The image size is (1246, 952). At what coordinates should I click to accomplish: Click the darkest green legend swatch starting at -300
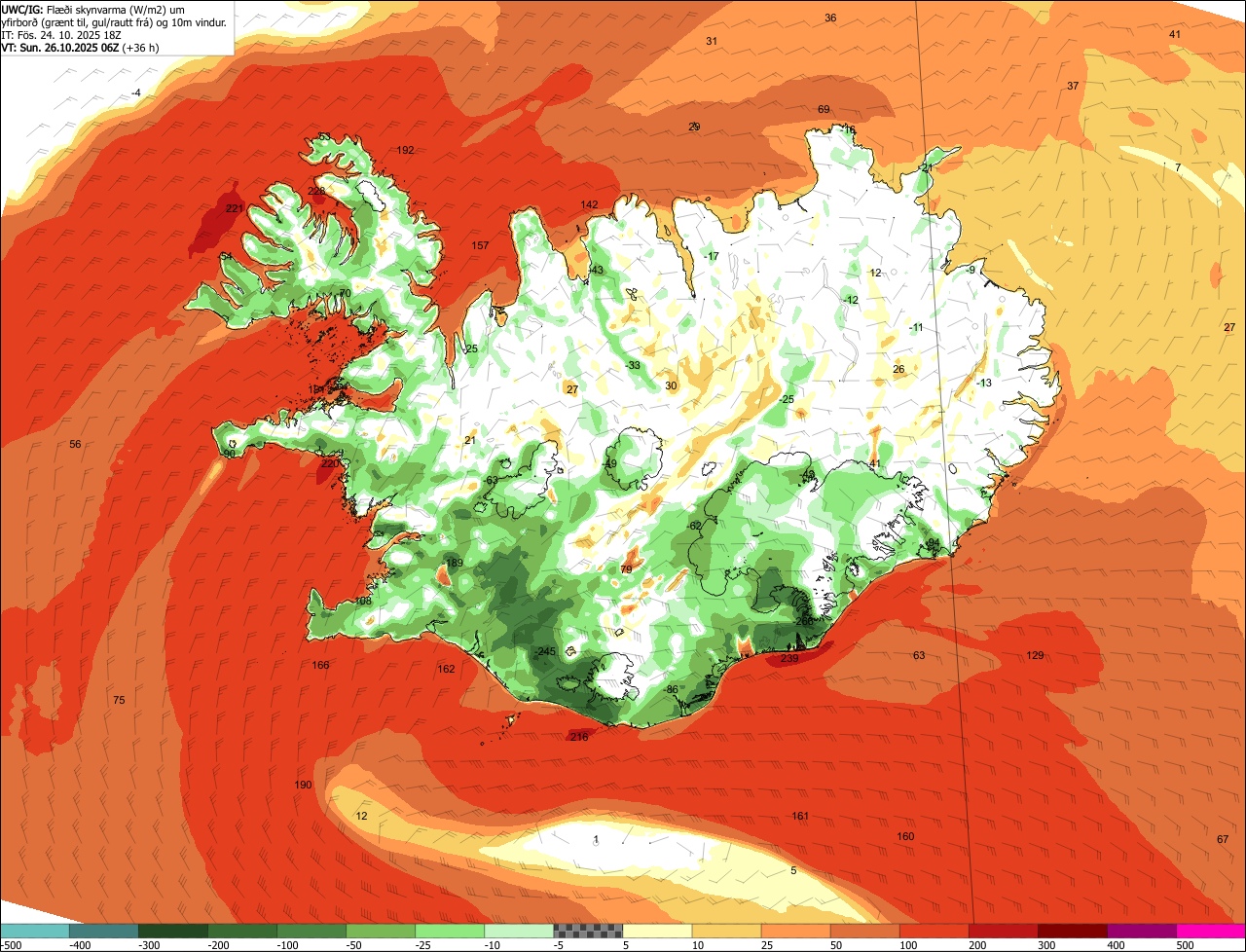[173, 931]
